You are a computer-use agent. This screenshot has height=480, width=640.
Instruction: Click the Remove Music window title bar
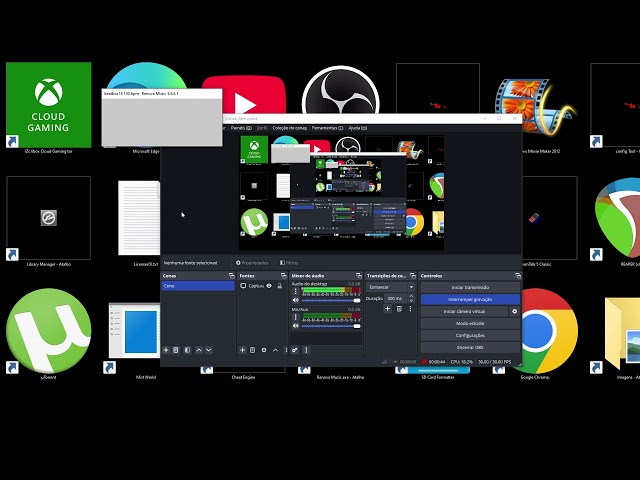point(162,94)
